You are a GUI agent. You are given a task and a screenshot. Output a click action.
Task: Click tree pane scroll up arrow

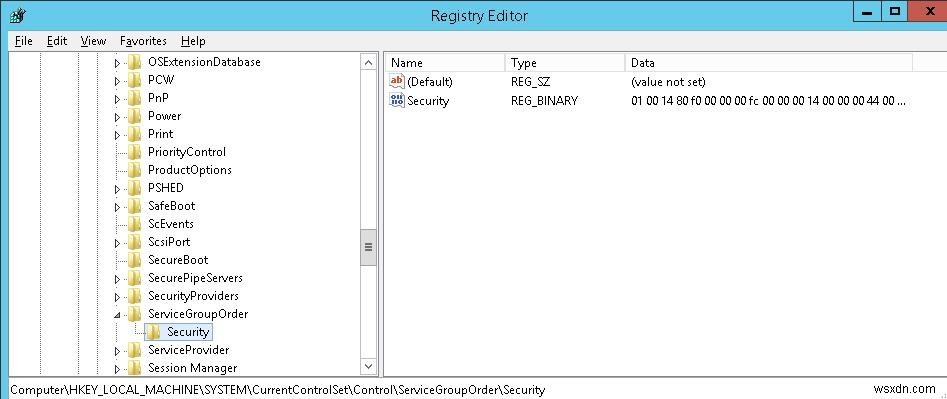point(368,62)
